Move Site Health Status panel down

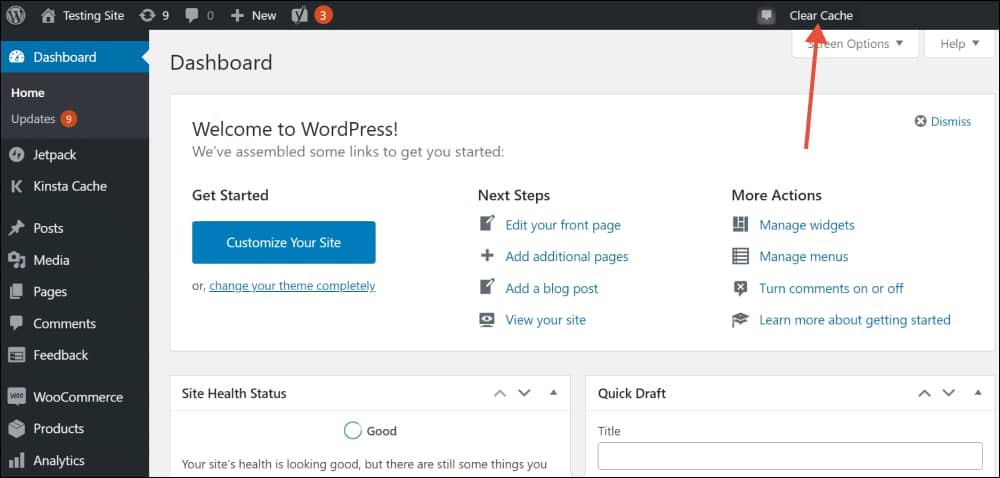click(x=524, y=393)
